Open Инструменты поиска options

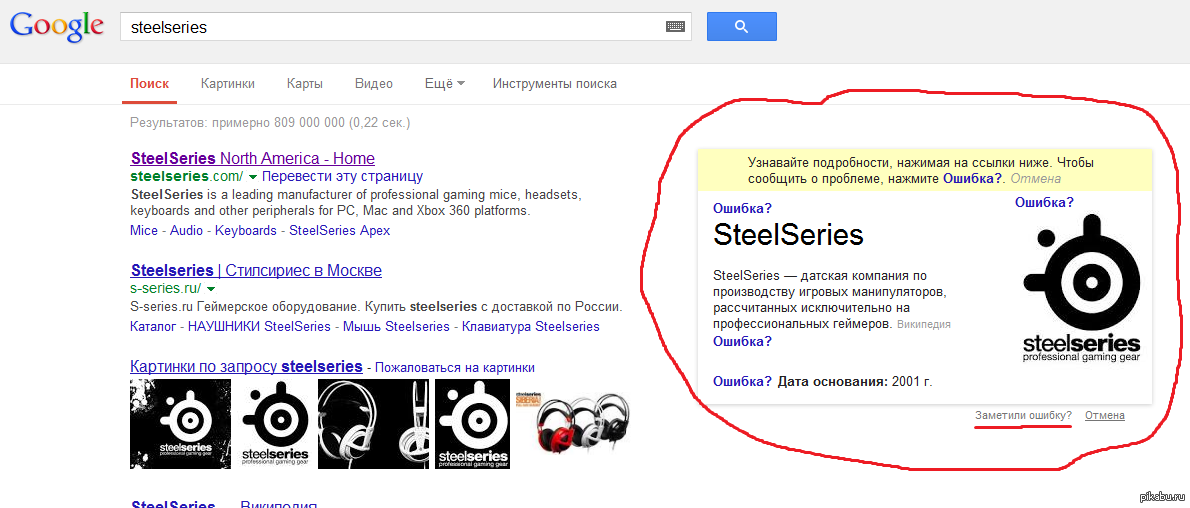click(x=554, y=84)
